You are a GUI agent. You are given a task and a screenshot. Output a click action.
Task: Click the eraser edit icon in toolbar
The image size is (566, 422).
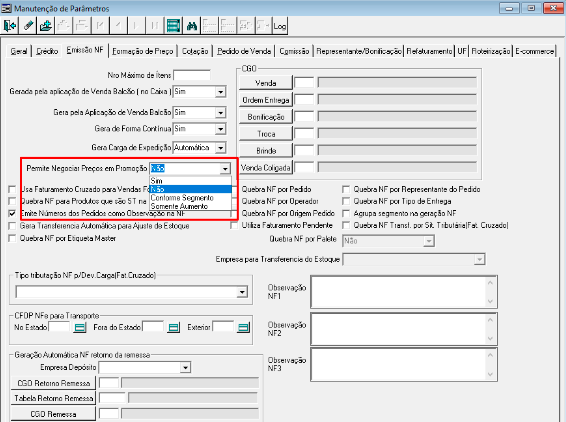tap(28, 26)
